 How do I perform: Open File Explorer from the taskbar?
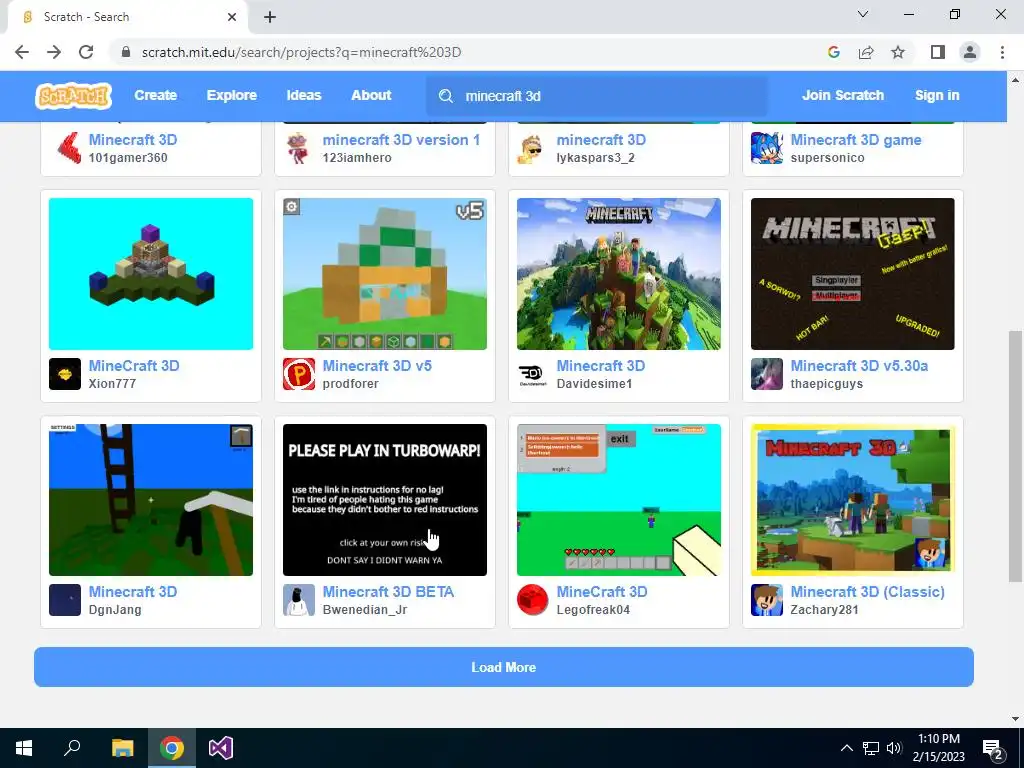122,748
